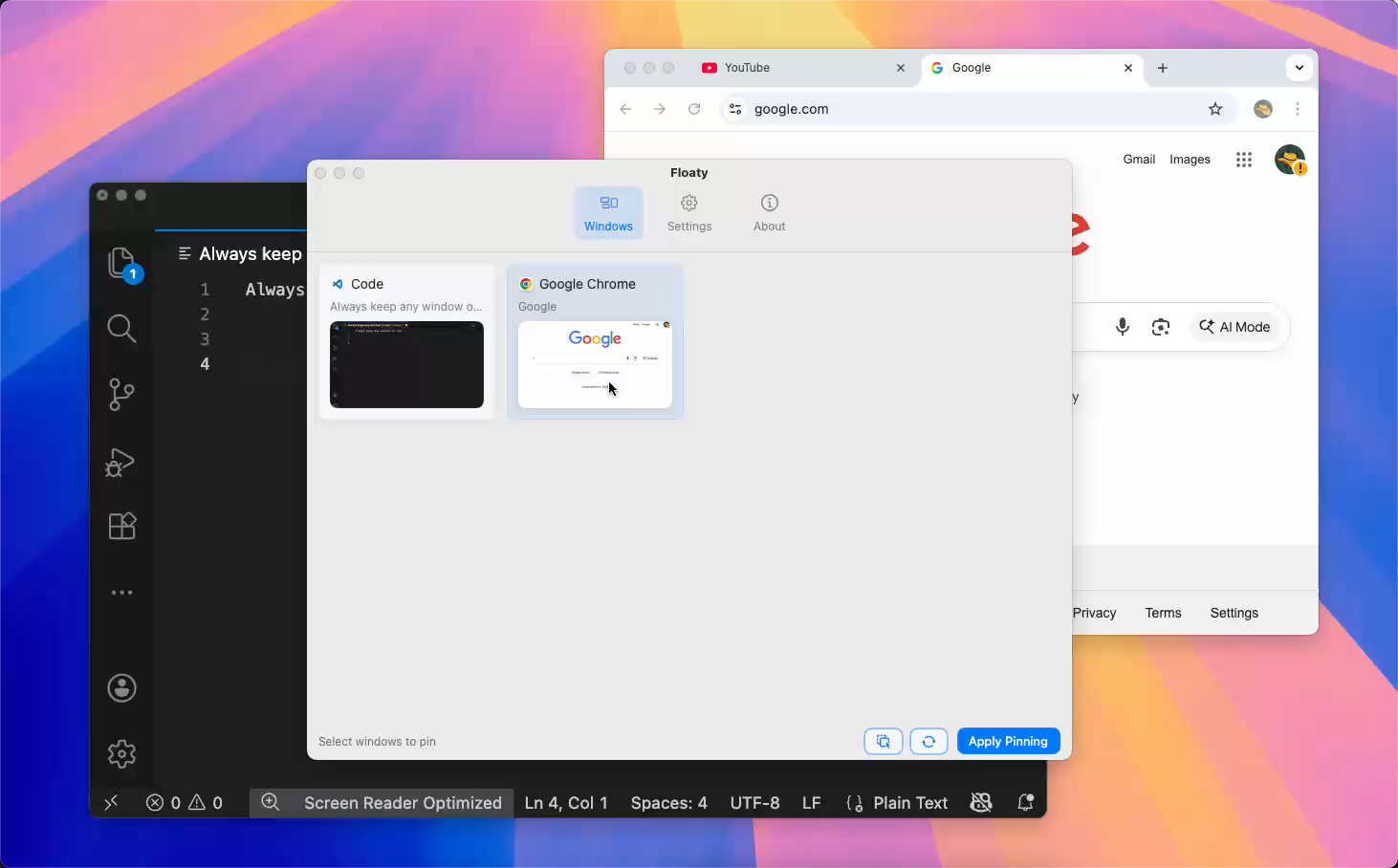Open the Privacy link on Google's page
The image size is (1398, 868).
[x=1094, y=613]
